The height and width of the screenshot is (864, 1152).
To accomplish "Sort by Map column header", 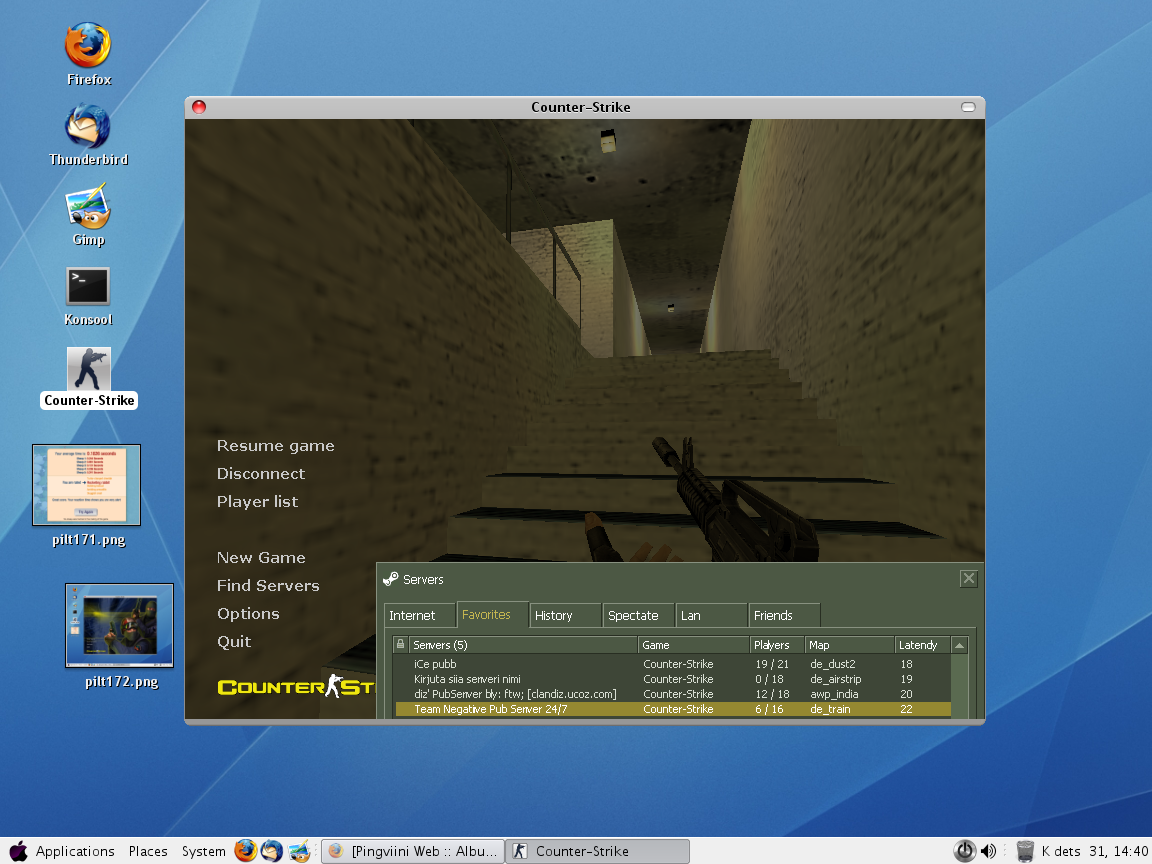I will (850, 644).
